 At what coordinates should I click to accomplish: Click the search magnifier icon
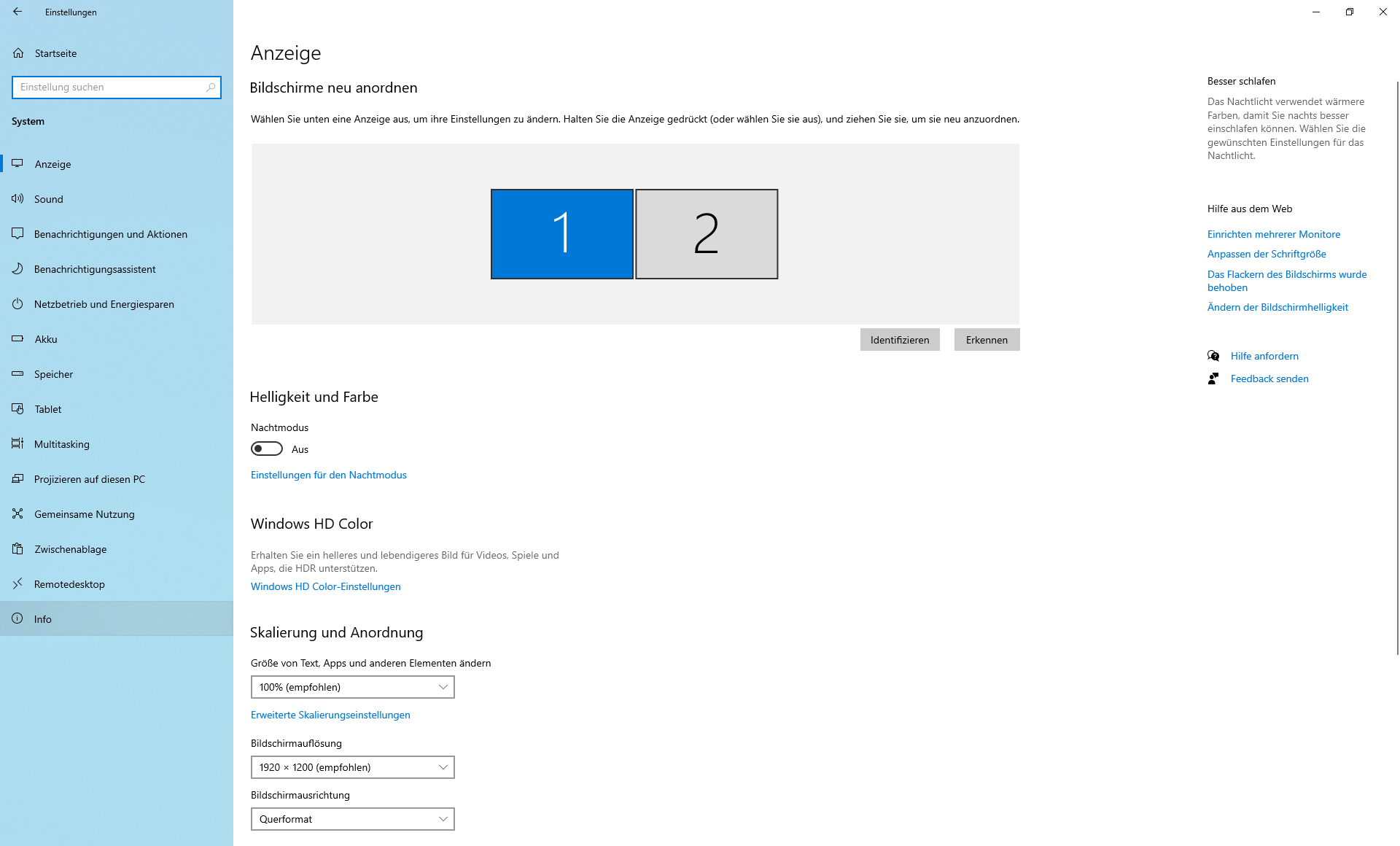point(211,88)
